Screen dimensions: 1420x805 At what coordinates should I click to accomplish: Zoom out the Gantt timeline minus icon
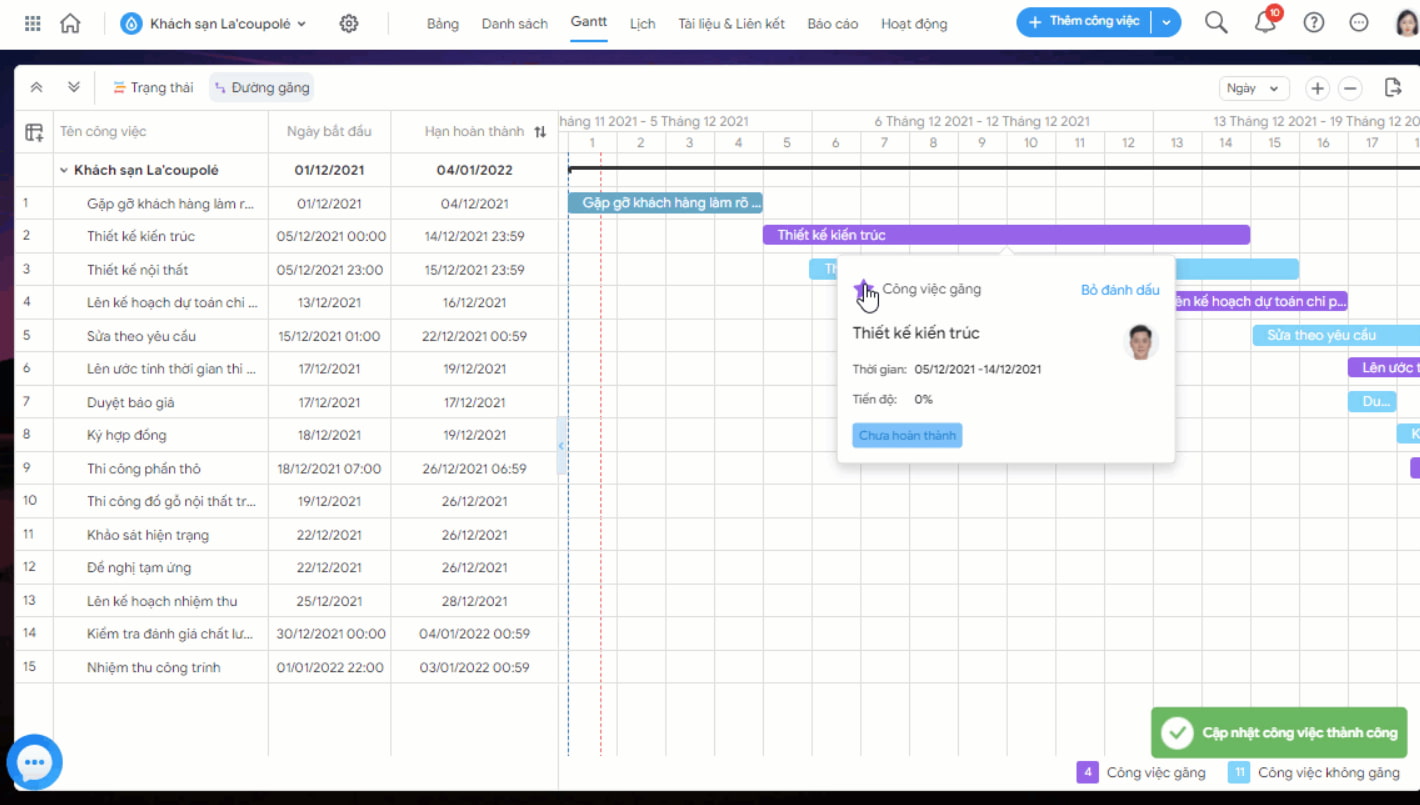point(1350,88)
